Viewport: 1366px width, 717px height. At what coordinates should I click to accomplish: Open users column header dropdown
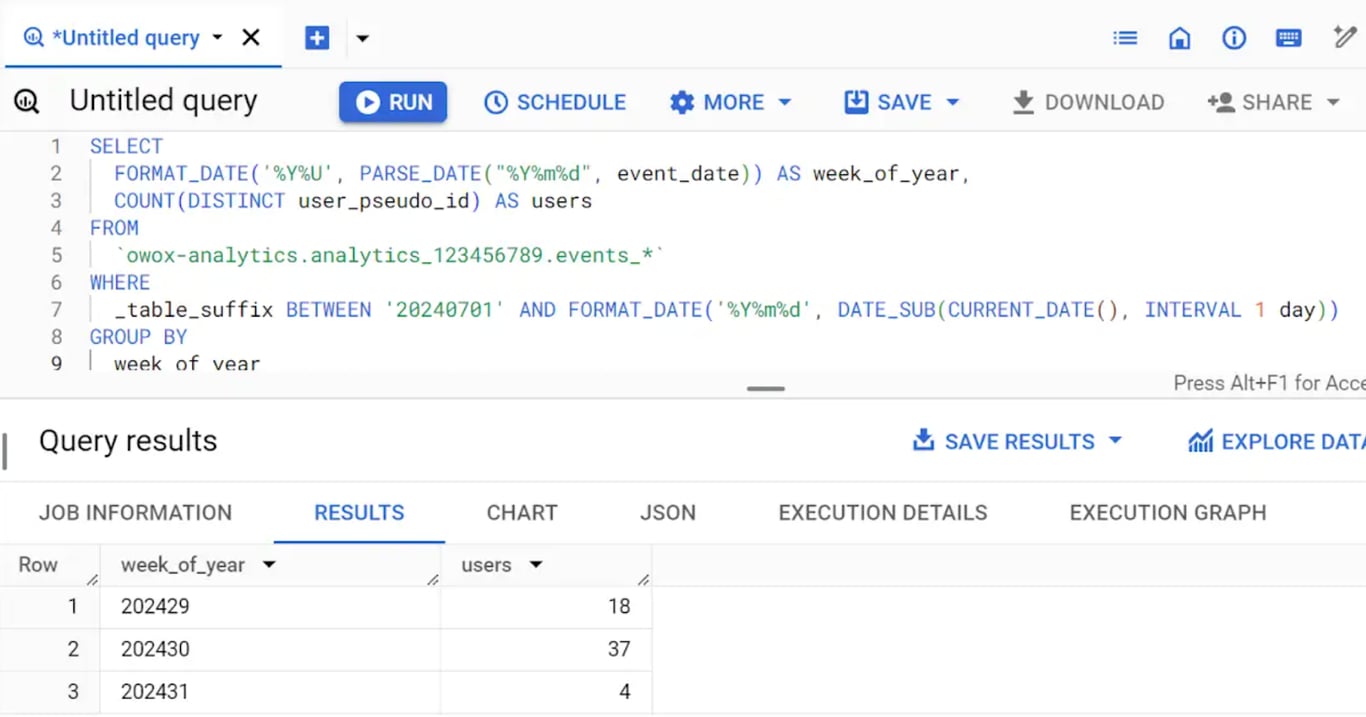tap(536, 565)
